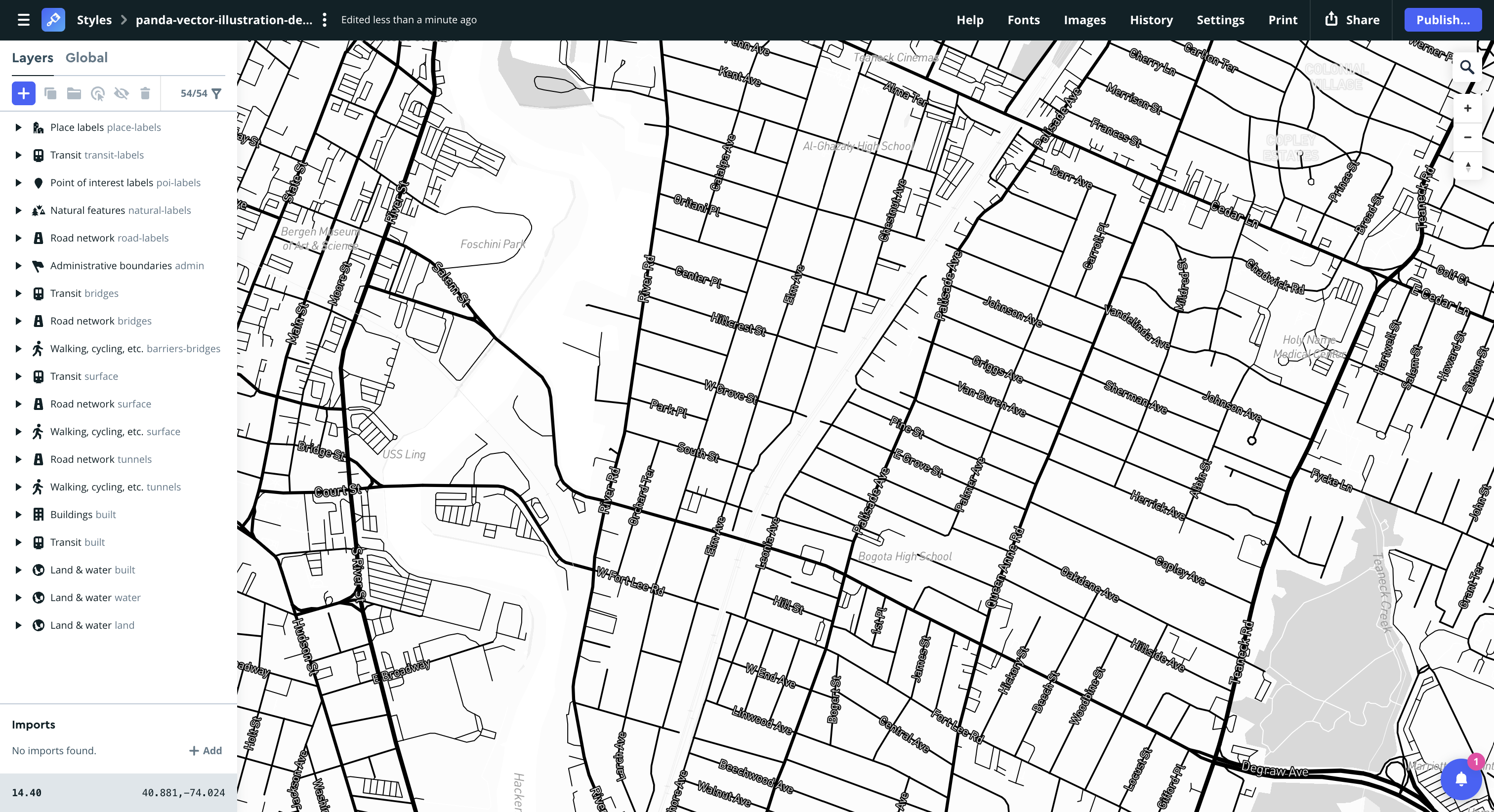Click the notifications bell icon
Screen dimensions: 1494x812
(x=1461, y=779)
